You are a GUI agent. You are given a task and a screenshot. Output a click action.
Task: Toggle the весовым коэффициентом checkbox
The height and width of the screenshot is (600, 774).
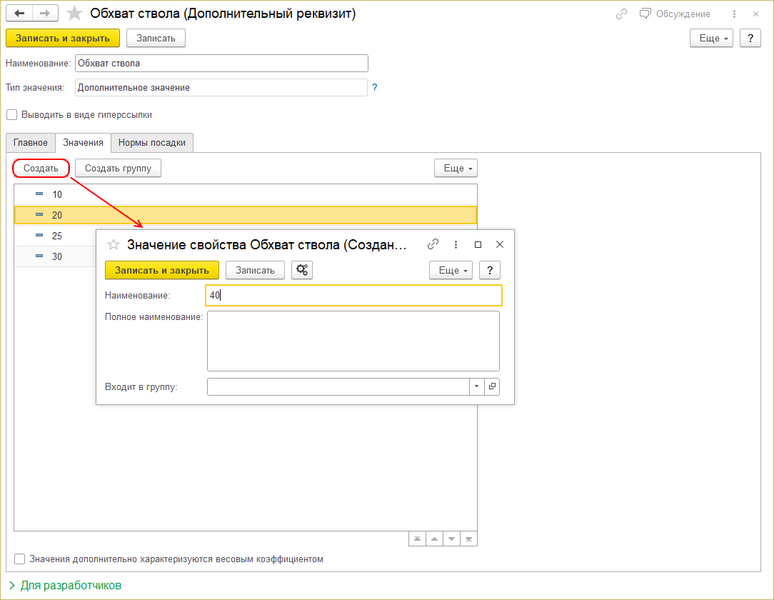[19, 559]
